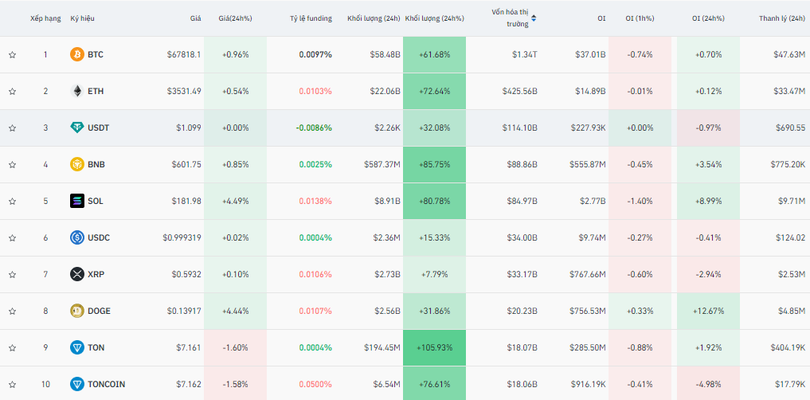Viewport: 810px width, 400px height.
Task: Click the Solana SOL coin icon
Action: click(x=77, y=201)
